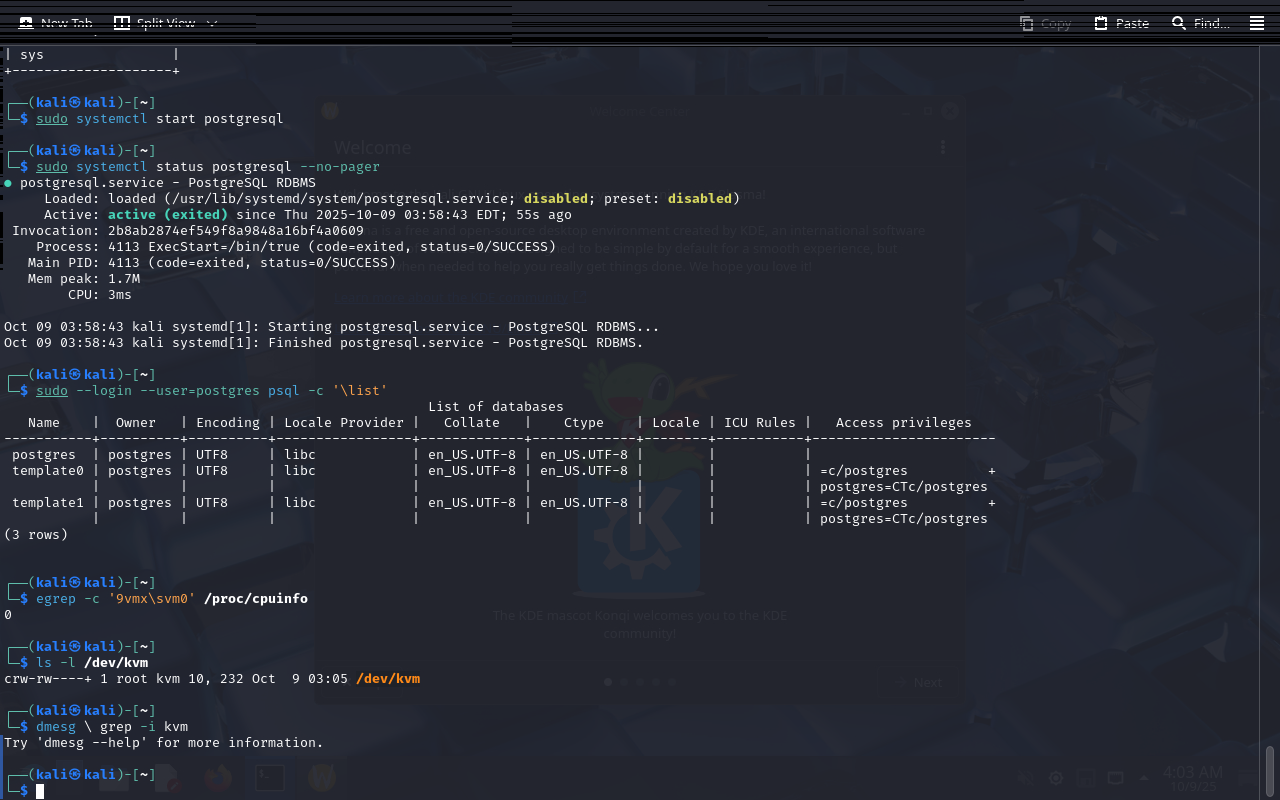Click the Split View icon
The height and width of the screenshot is (800, 1280).
tap(122, 23)
